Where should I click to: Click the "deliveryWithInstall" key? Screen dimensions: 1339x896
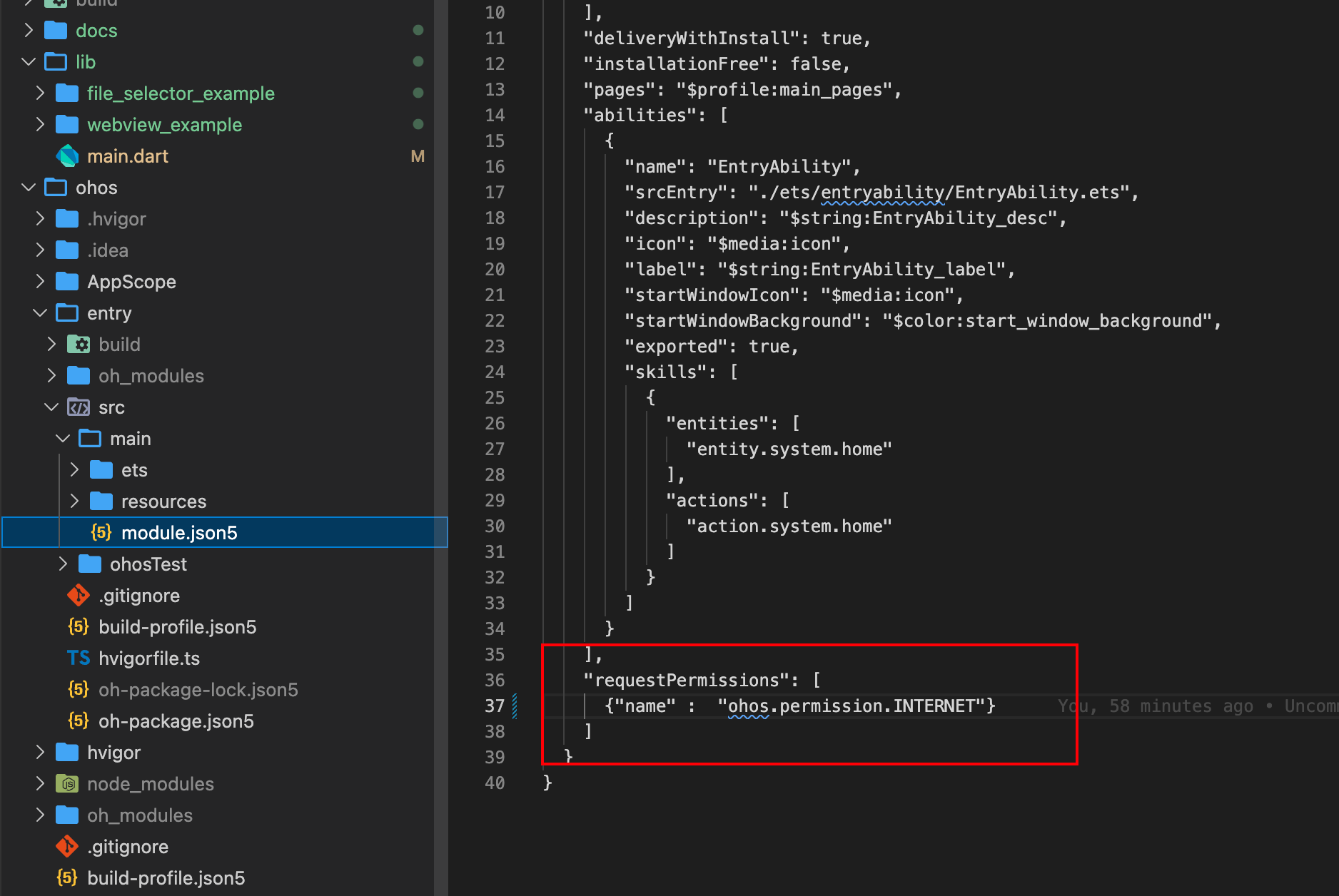pos(692,38)
